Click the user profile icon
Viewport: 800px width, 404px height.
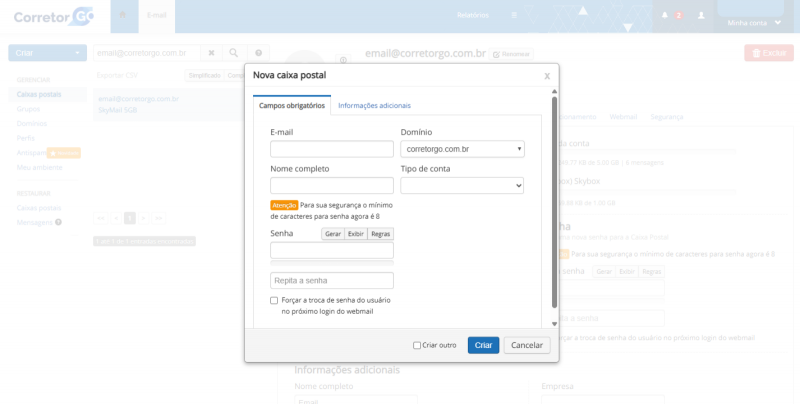pyautogui.click(x=701, y=15)
